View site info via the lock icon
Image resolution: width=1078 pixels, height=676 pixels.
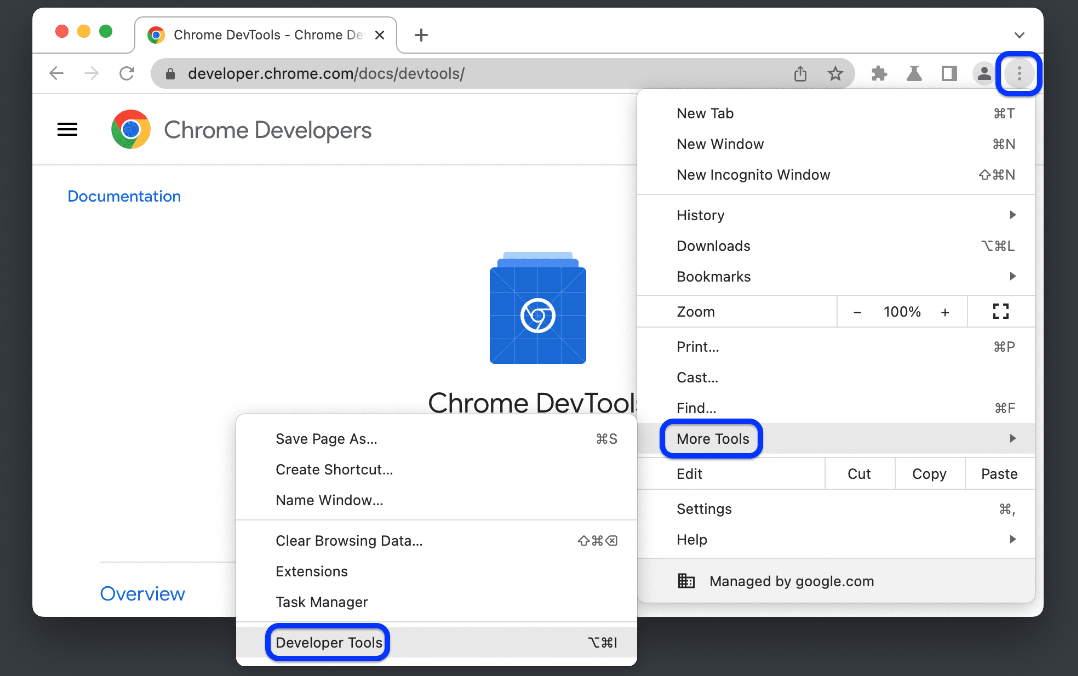(x=170, y=74)
